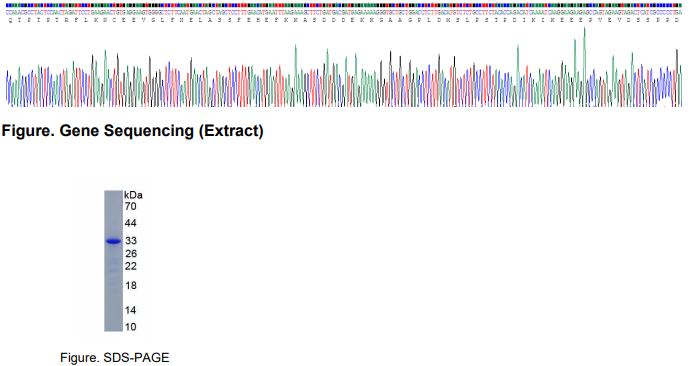Click the kDa unit label
The height and width of the screenshot is (366, 695).
133,195
